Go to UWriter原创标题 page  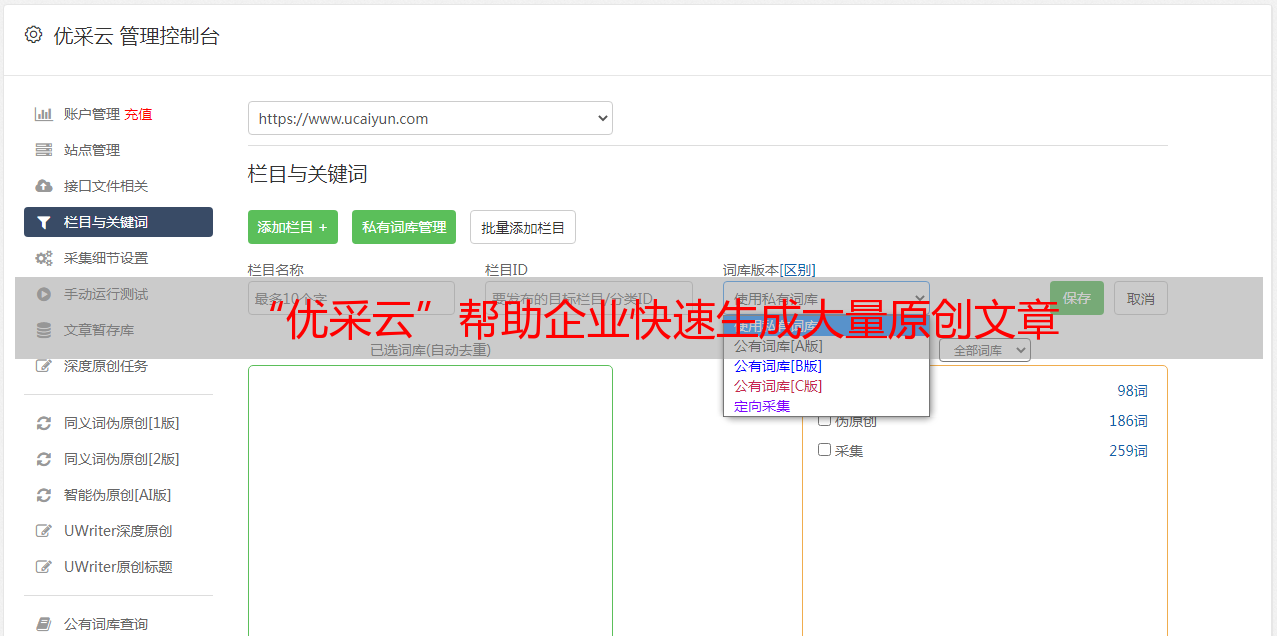click(118, 567)
